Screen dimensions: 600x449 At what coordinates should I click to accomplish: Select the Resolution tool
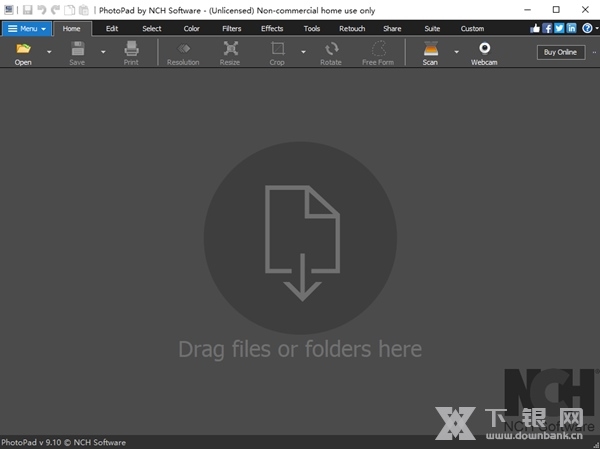183,53
